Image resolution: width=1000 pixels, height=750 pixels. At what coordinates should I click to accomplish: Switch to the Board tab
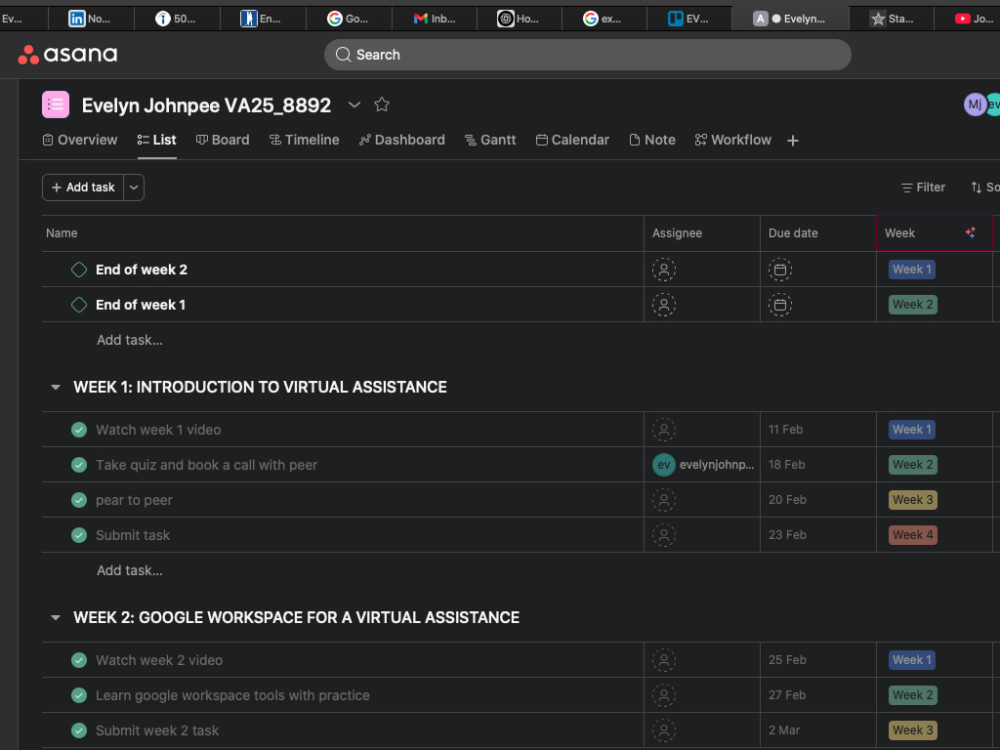[x=223, y=140]
